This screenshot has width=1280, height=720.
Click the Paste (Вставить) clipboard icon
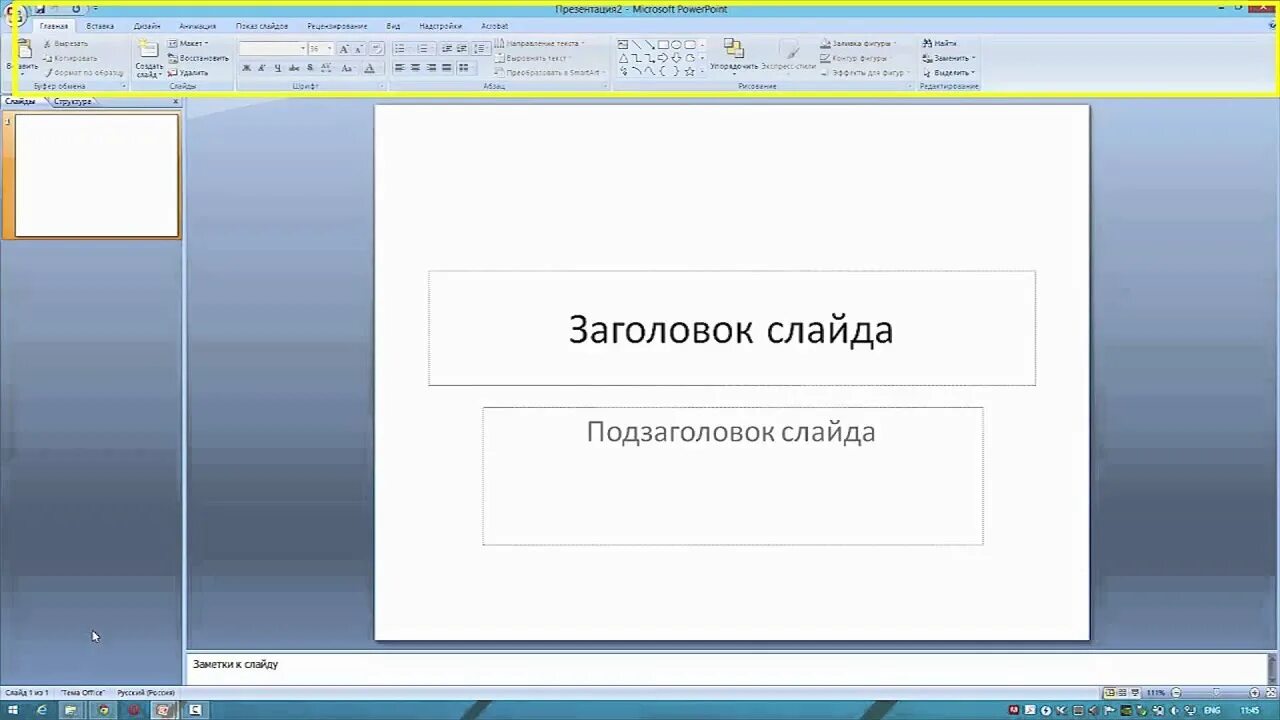[x=24, y=49]
